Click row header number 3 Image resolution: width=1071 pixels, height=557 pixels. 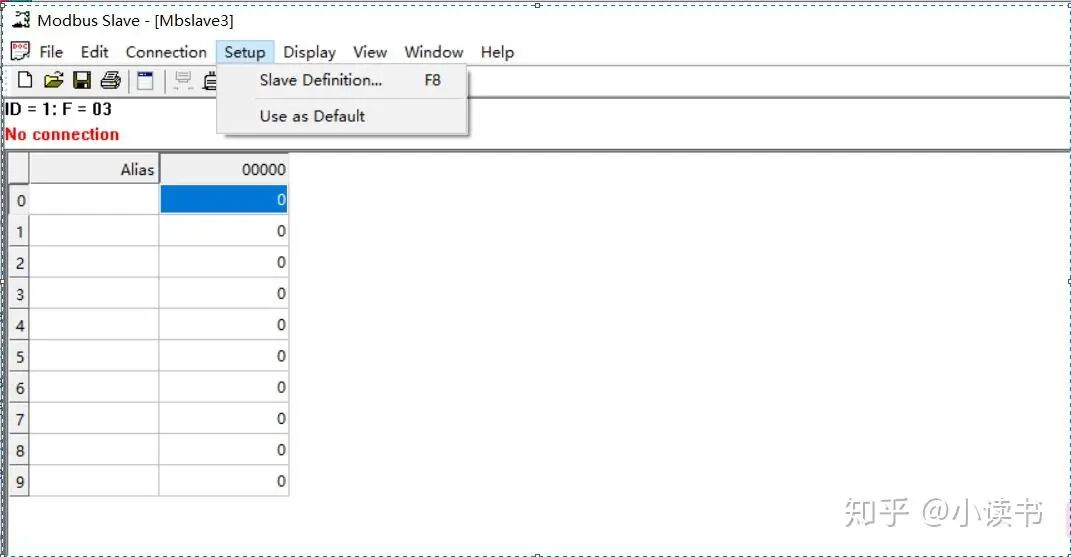coord(19,294)
